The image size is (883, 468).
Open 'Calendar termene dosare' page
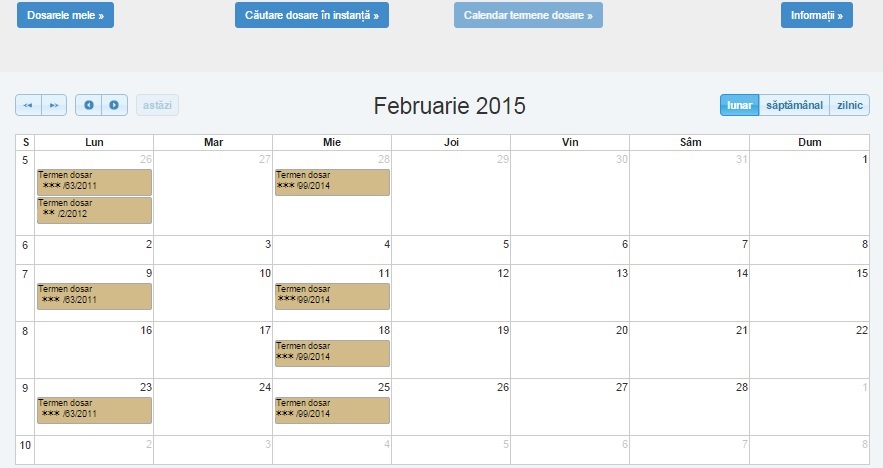pyautogui.click(x=528, y=16)
